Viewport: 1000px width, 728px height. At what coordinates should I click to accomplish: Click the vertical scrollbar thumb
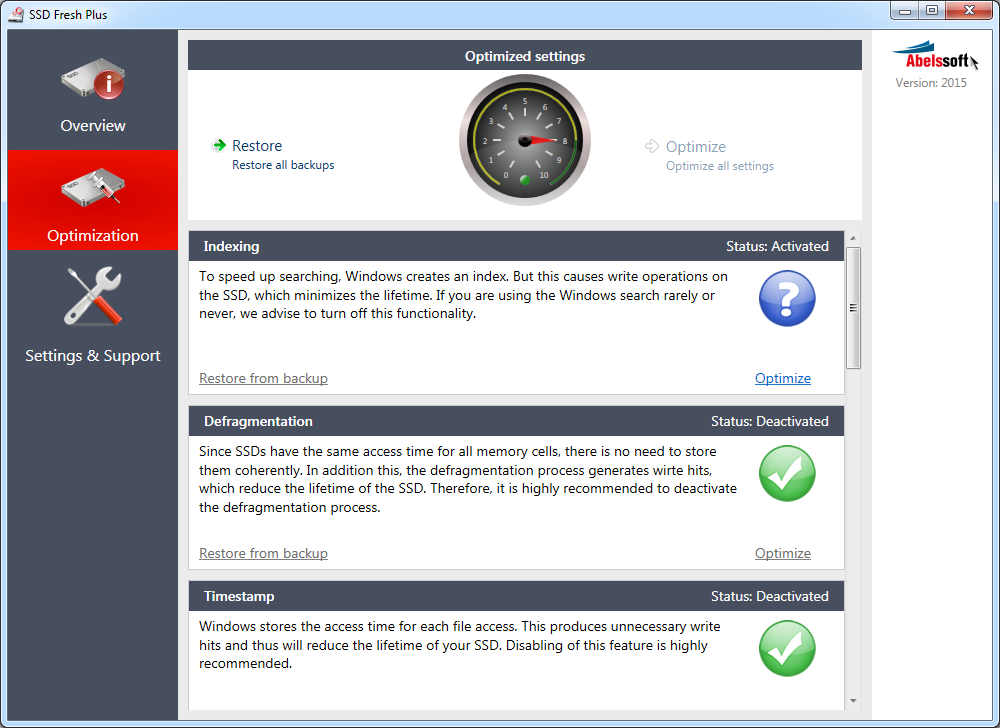click(x=853, y=308)
